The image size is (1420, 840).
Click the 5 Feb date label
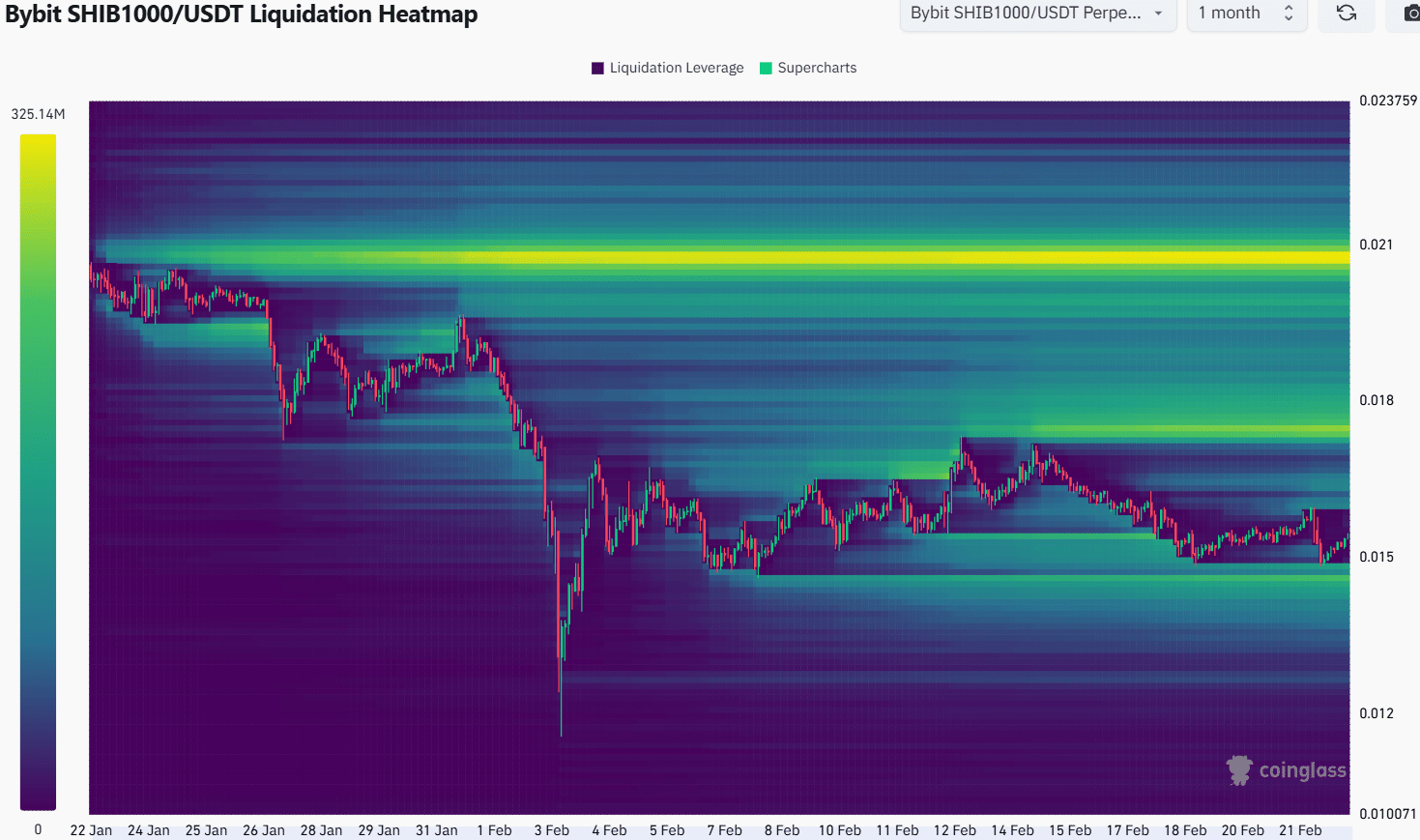click(667, 830)
